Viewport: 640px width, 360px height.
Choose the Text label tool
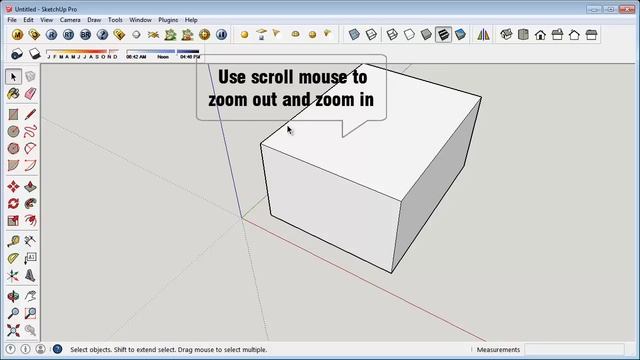pos(30,258)
